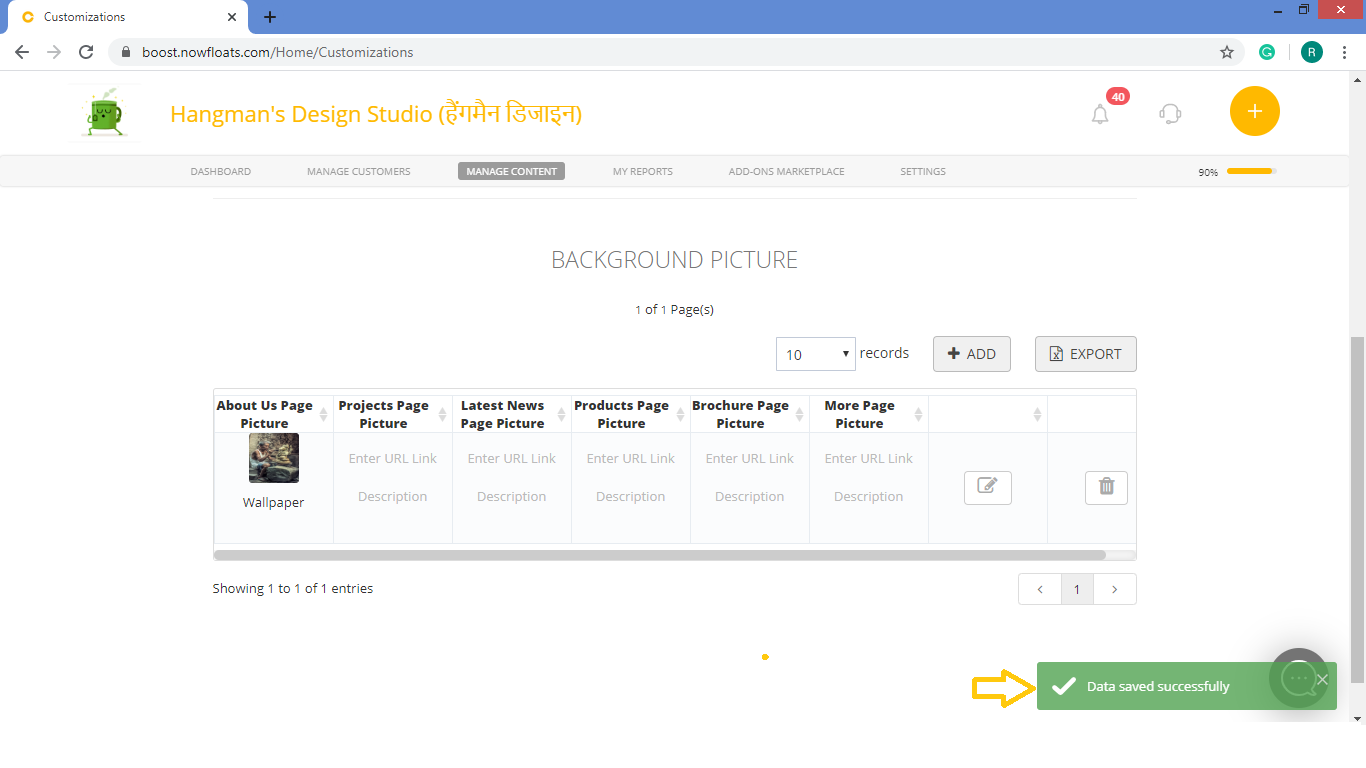Go to previous page of entries
This screenshot has width=1366, height=768.
pyautogui.click(x=1040, y=589)
